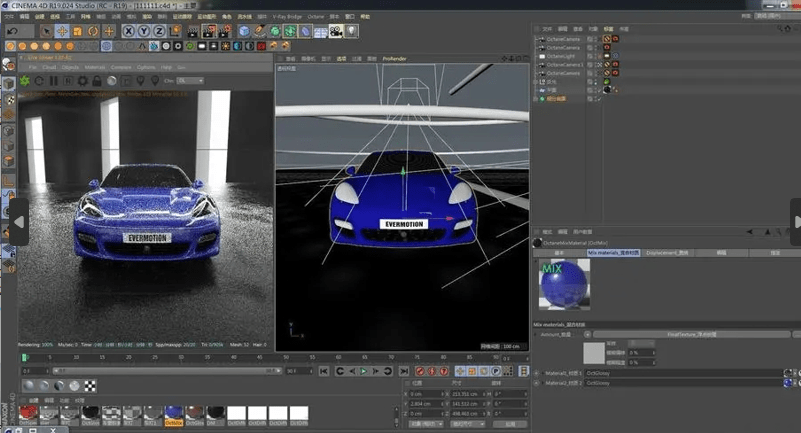
Task: Click the coordinate system cube icon
Action: point(175,32)
